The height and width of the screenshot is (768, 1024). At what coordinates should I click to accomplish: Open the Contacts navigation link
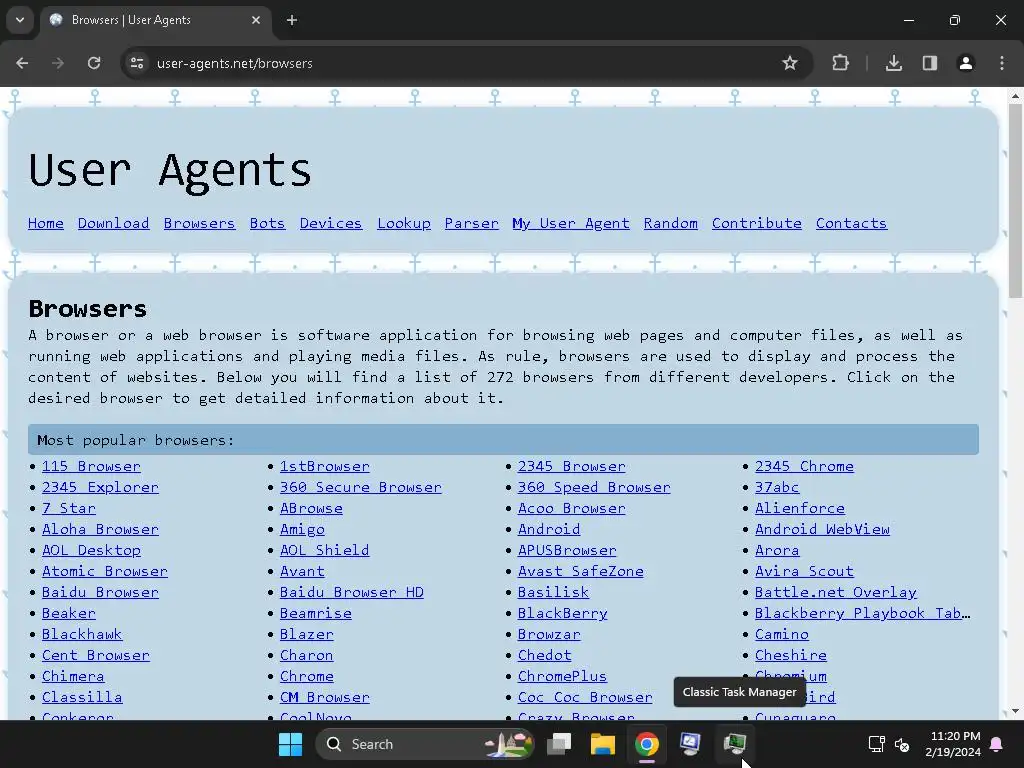tap(852, 223)
